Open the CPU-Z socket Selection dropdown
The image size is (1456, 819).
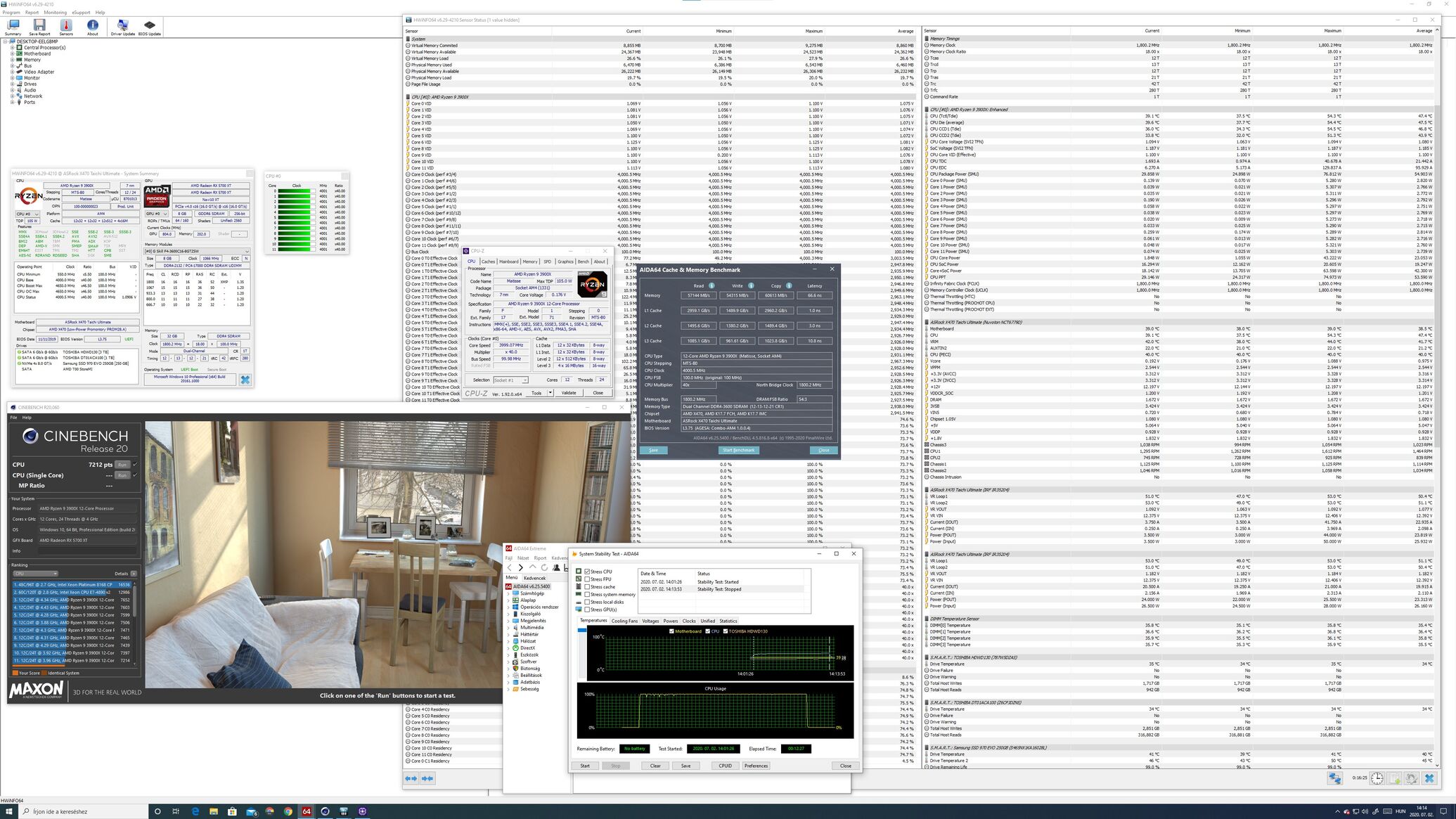point(524,380)
